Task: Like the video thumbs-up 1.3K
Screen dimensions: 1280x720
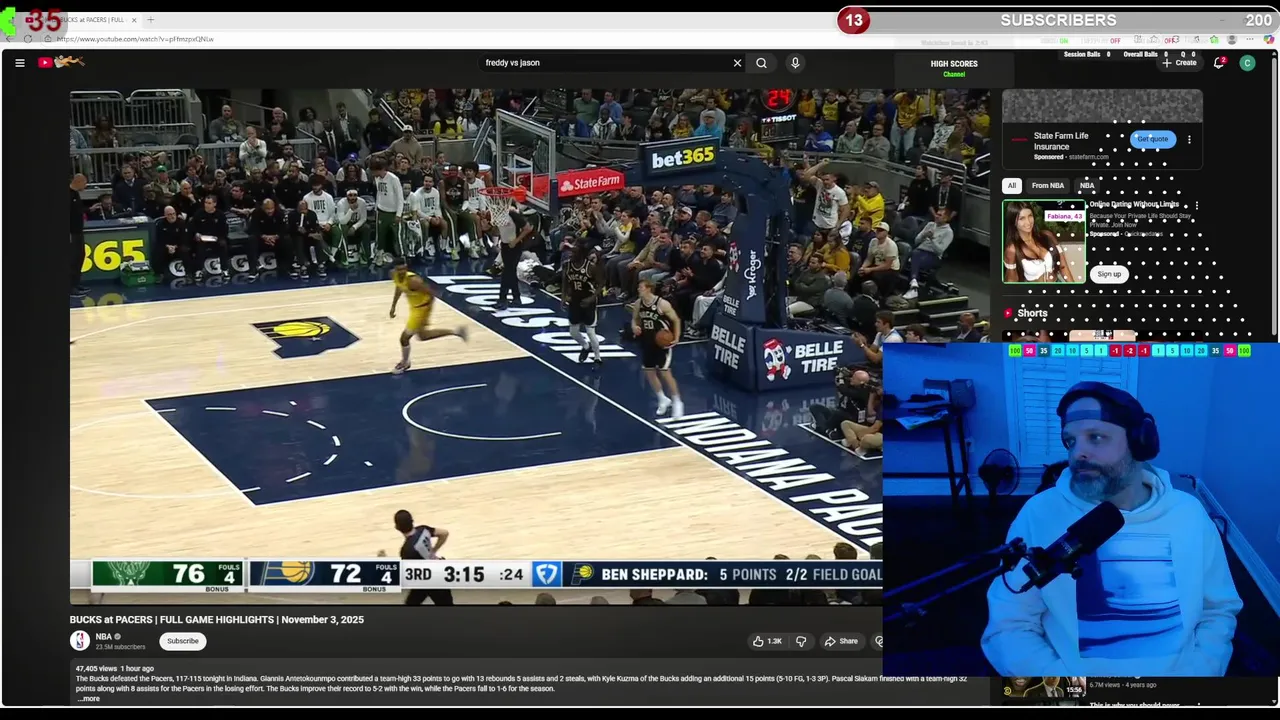Action: [768, 641]
